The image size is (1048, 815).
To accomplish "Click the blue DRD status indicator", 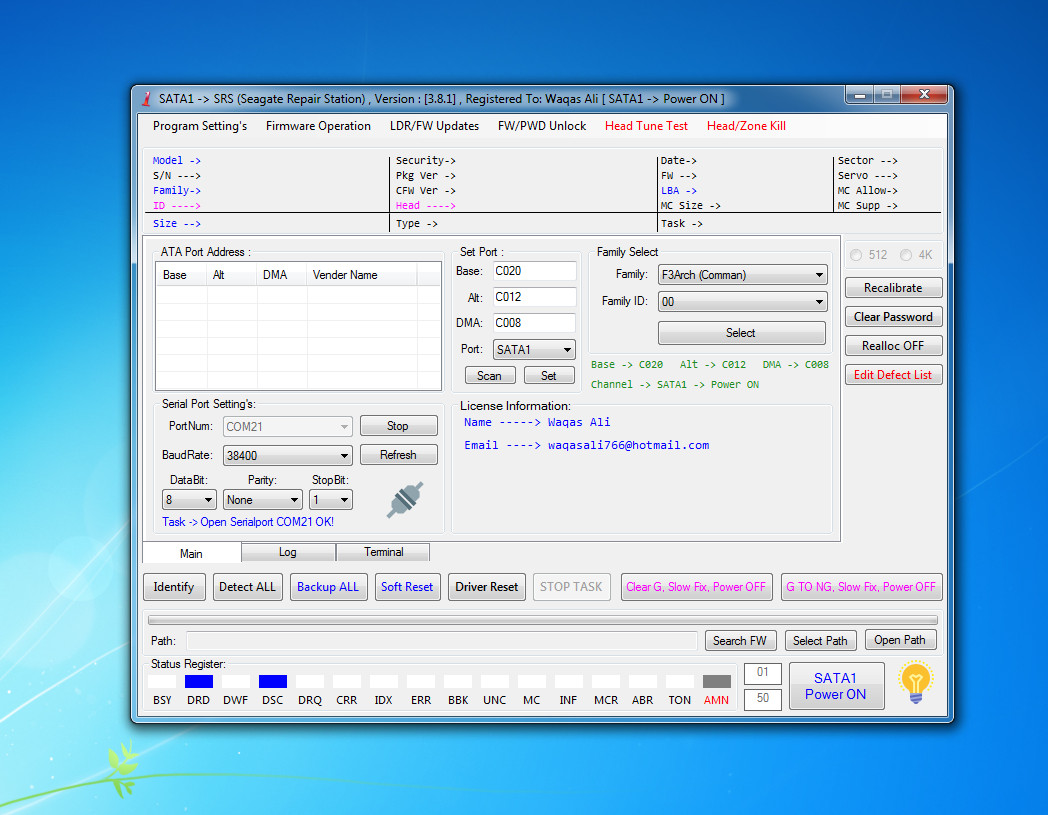I will click(x=199, y=681).
